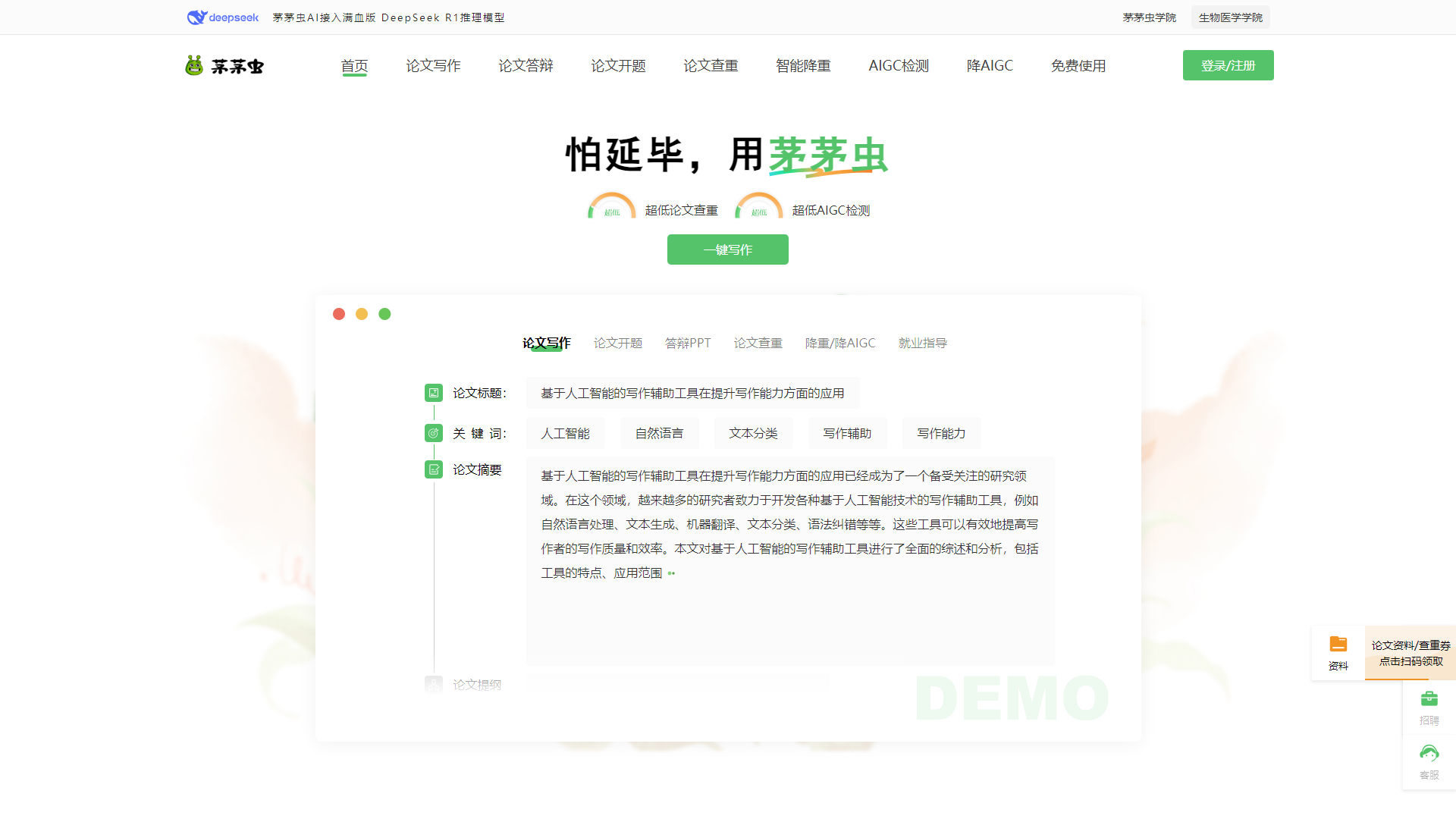
Task: Open the 客服 headset support icon
Action: point(1429,754)
